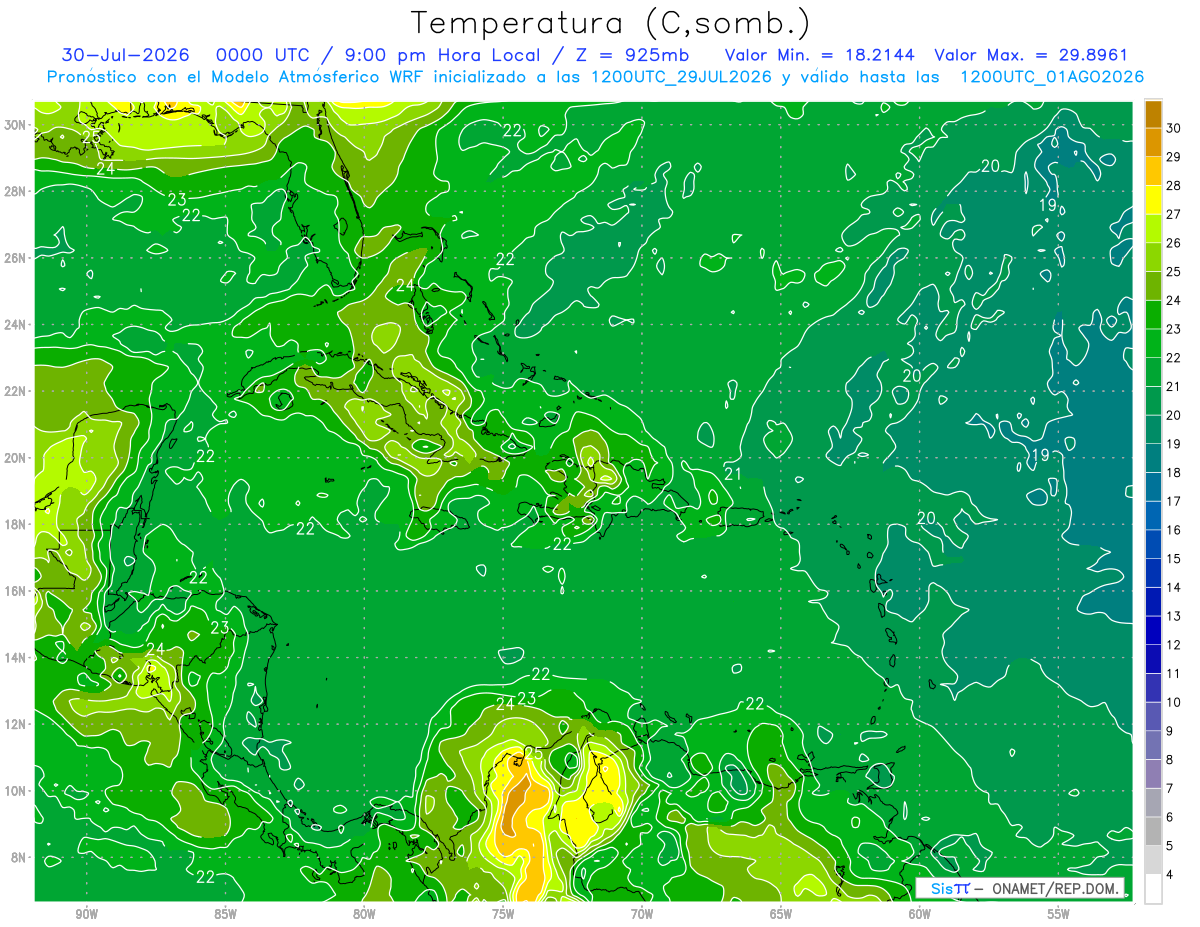Click the "1200UTC_01AGO2026" valid-until timestamp
The image size is (1200, 927).
(x=1052, y=77)
